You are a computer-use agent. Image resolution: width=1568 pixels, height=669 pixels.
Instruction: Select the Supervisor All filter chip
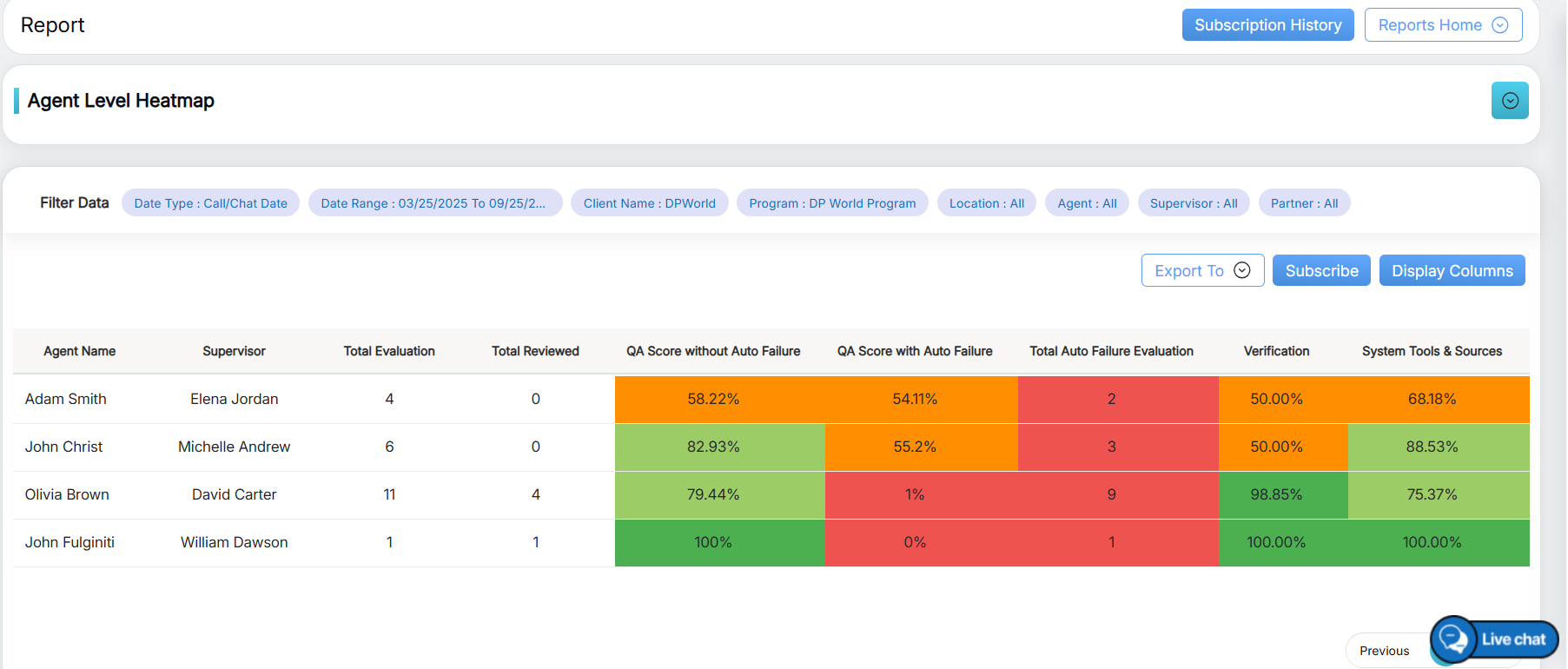point(1193,203)
